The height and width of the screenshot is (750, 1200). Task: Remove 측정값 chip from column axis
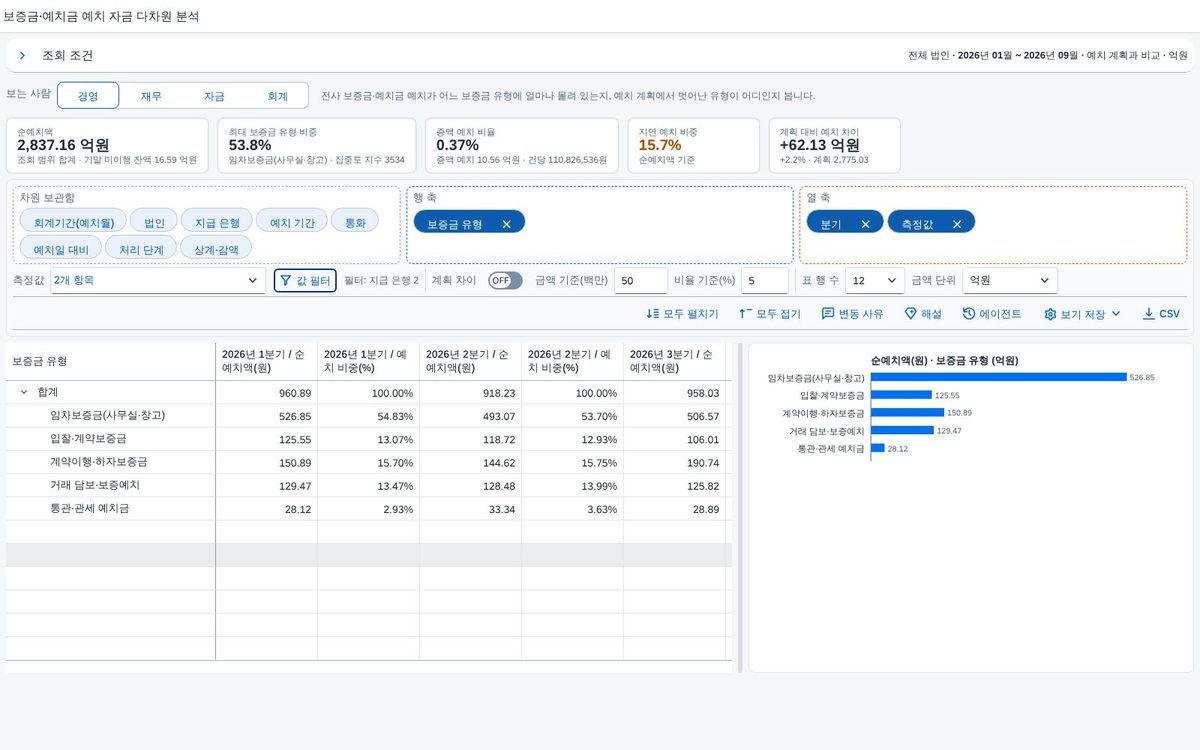[957, 224]
